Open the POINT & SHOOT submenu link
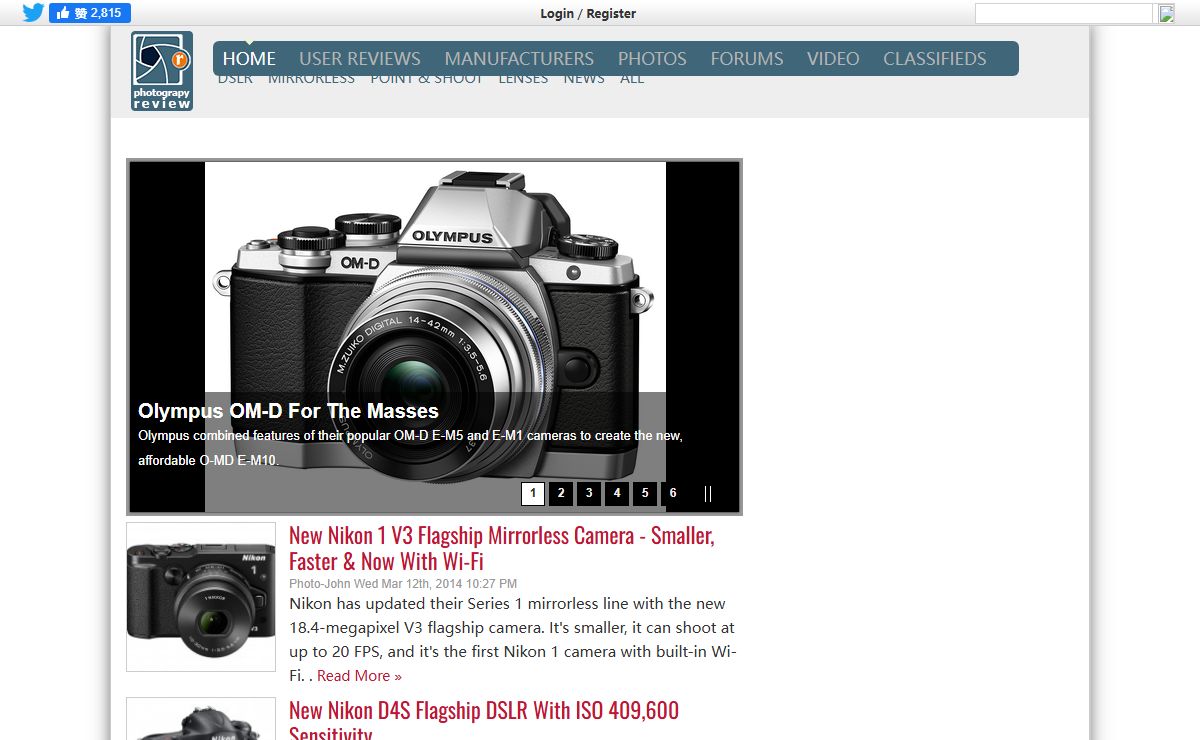Viewport: 1200px width, 740px height. [x=427, y=80]
